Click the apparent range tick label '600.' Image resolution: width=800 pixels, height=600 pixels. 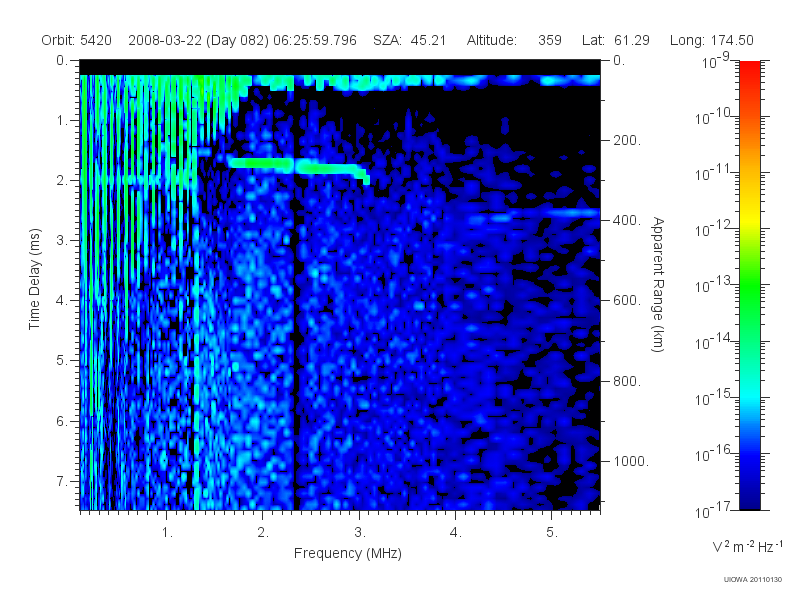[627, 301]
